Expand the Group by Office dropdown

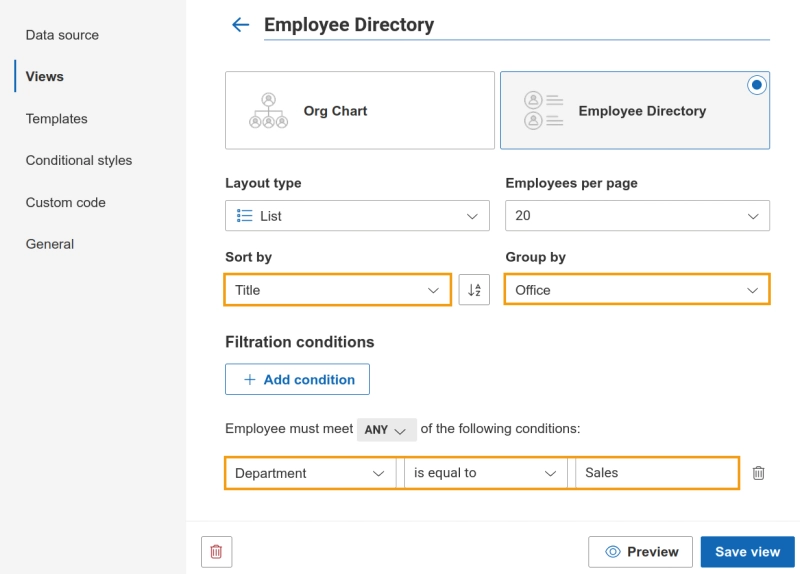(637, 290)
